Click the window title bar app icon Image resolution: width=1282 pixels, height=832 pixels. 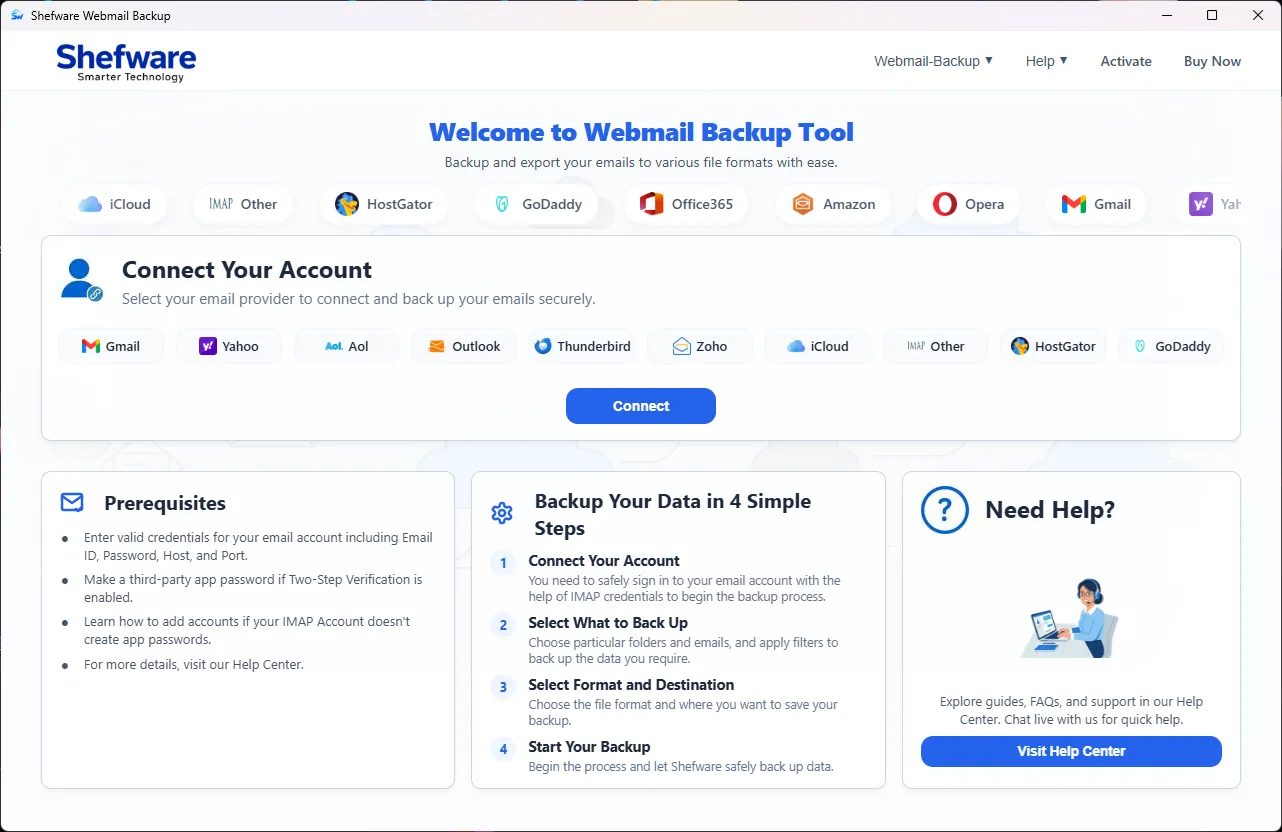(x=17, y=15)
